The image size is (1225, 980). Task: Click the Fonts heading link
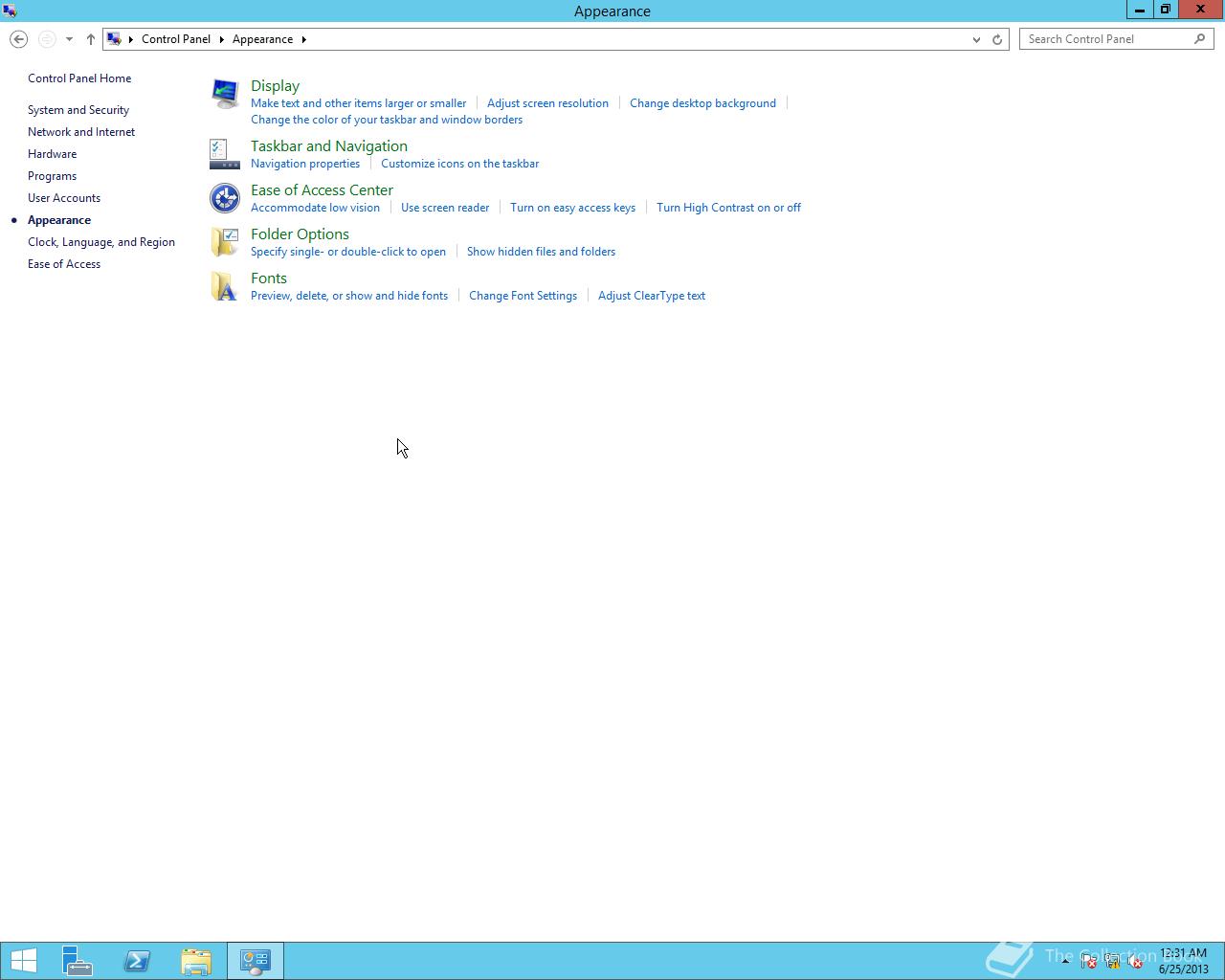(269, 278)
